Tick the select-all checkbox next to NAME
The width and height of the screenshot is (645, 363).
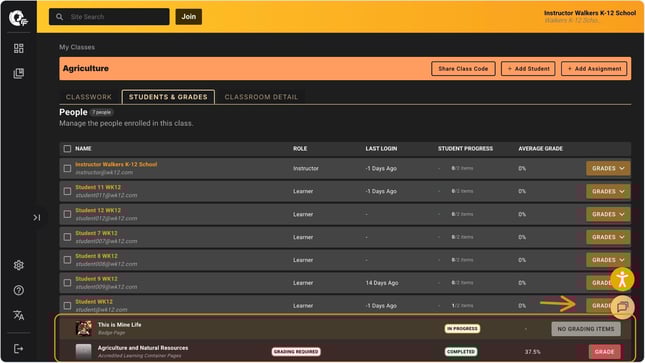[x=67, y=149]
